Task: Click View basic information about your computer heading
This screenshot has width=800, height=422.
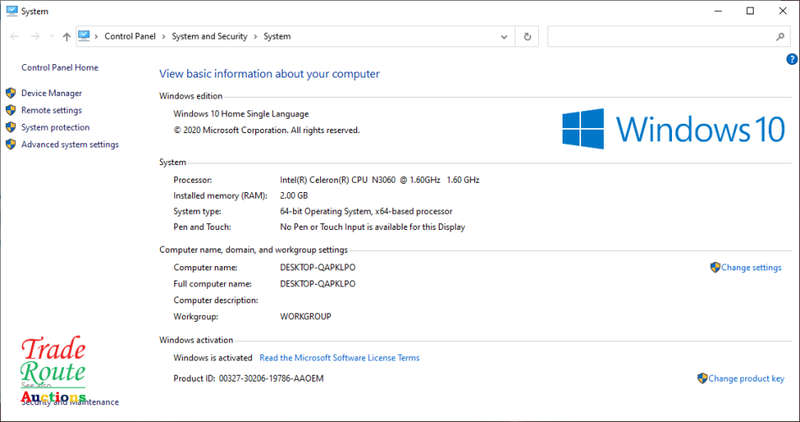Action: click(269, 74)
